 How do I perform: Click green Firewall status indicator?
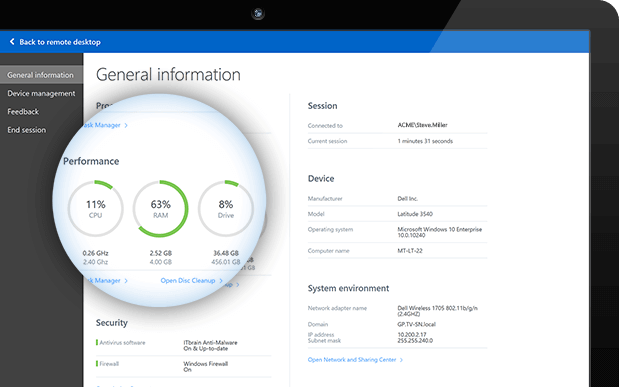pyautogui.click(x=97, y=363)
